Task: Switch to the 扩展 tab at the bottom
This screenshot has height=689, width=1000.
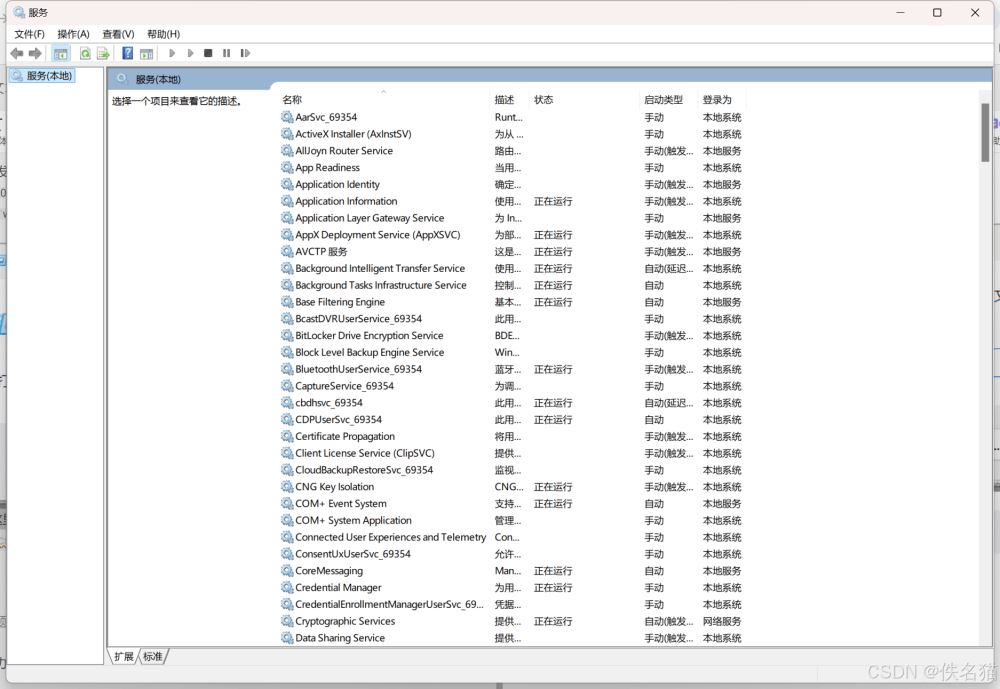Action: (x=124, y=656)
